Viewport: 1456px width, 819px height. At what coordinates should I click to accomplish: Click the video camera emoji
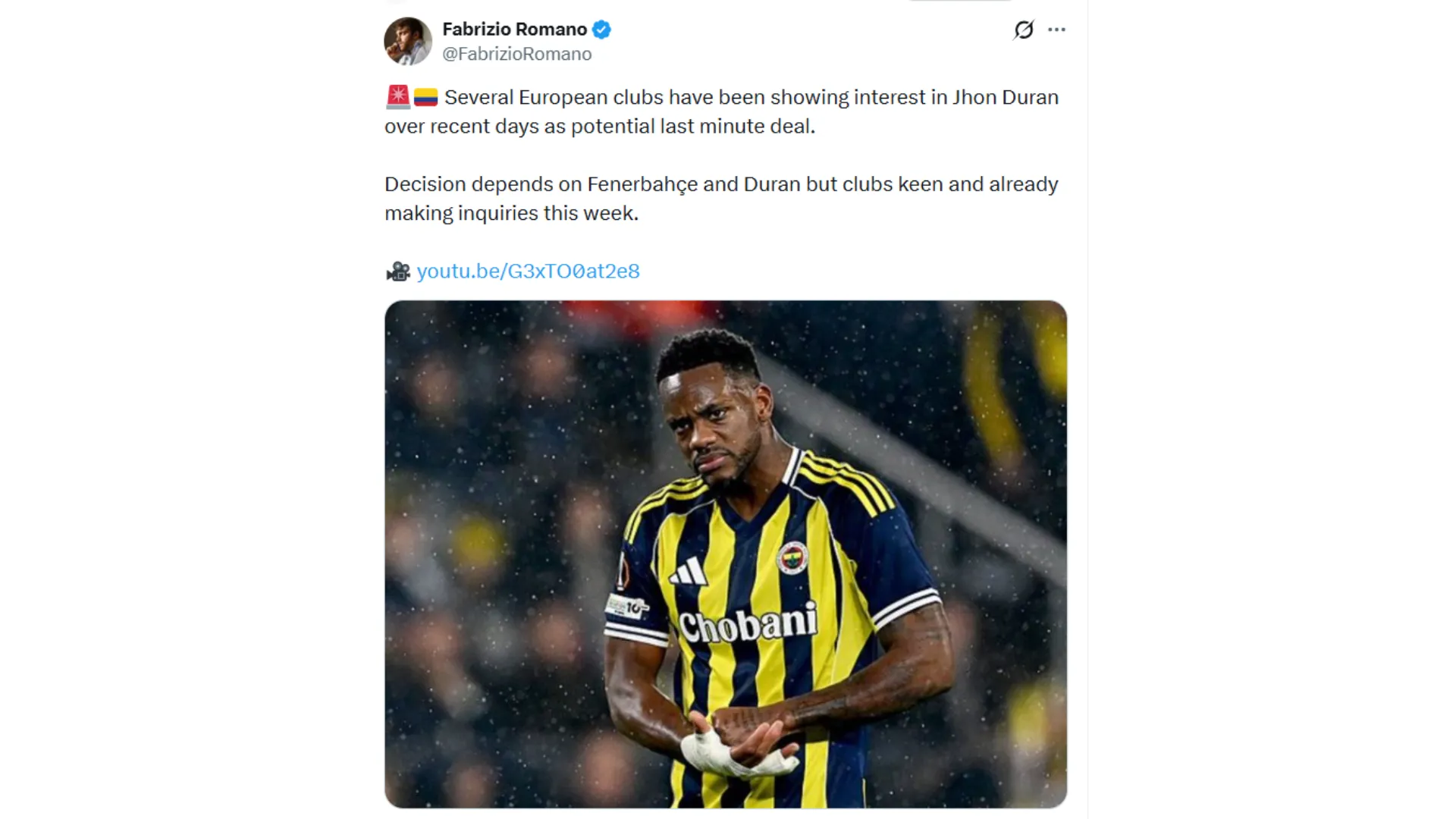pyautogui.click(x=398, y=271)
